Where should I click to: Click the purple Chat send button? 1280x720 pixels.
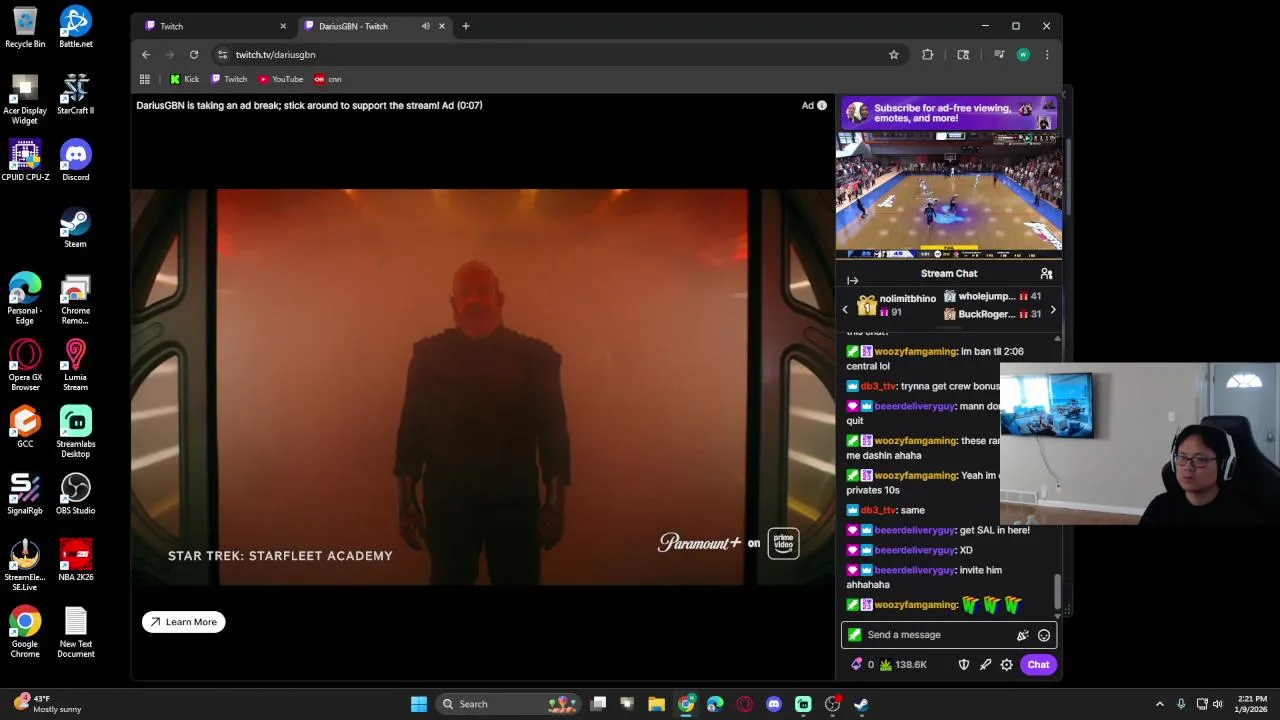click(x=1038, y=665)
